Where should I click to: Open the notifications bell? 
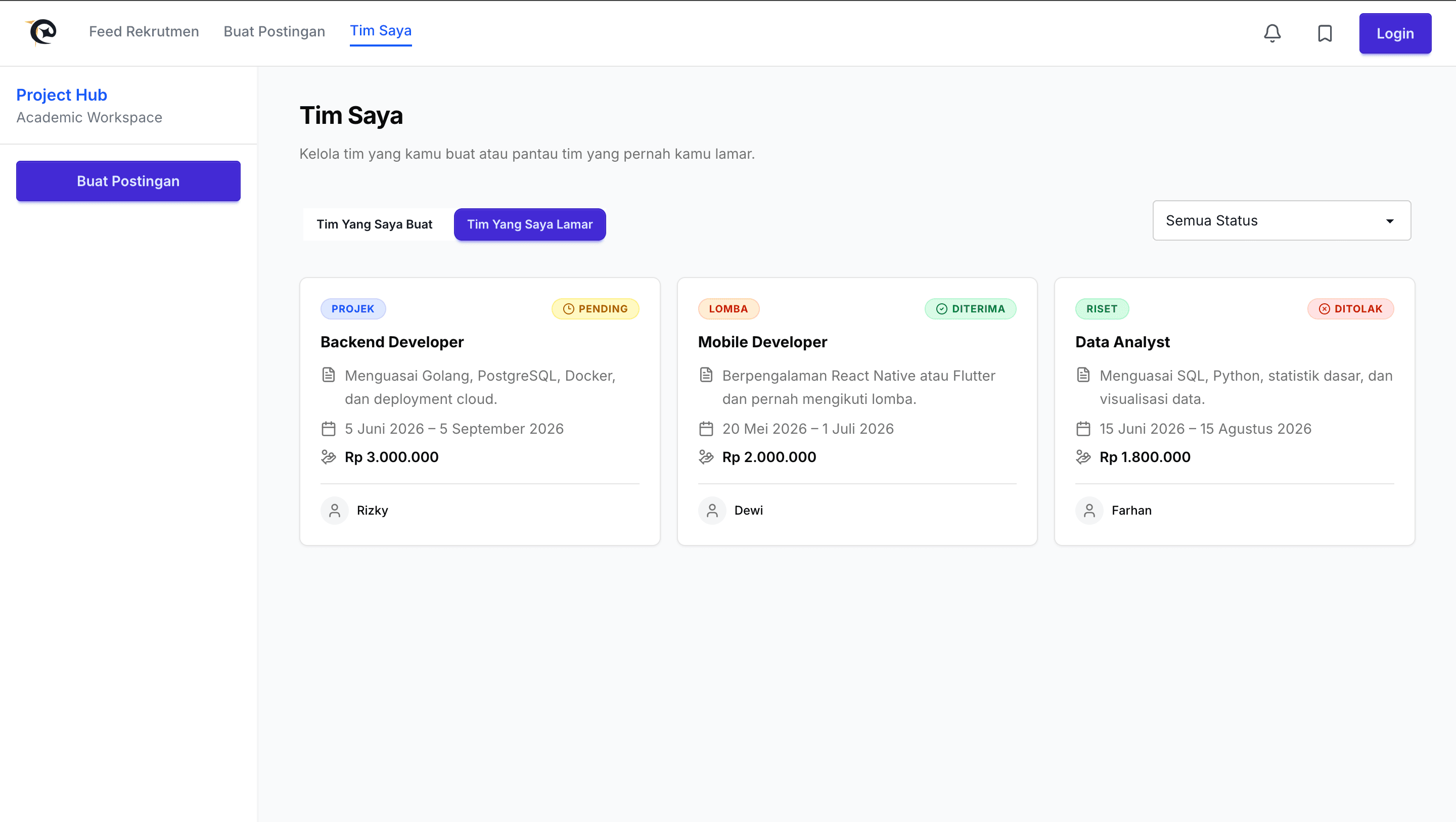(1272, 33)
